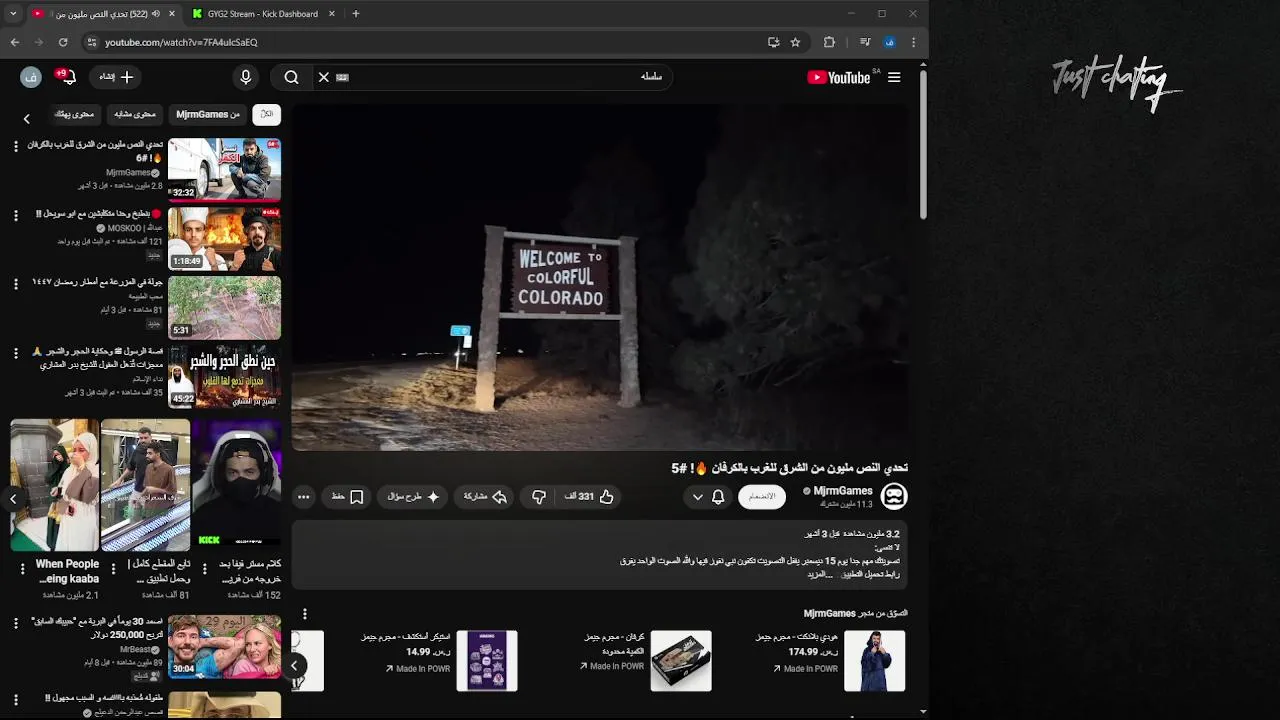This screenshot has width=1280, height=720.
Task: Select the 'From MjrmGames' filter chip
Action: (208, 114)
